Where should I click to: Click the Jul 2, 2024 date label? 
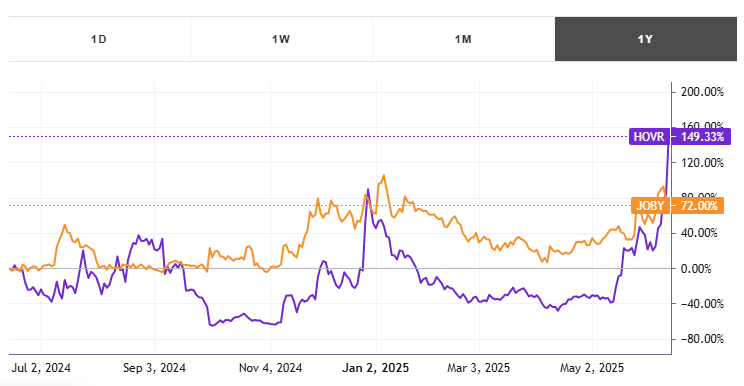click(x=41, y=368)
